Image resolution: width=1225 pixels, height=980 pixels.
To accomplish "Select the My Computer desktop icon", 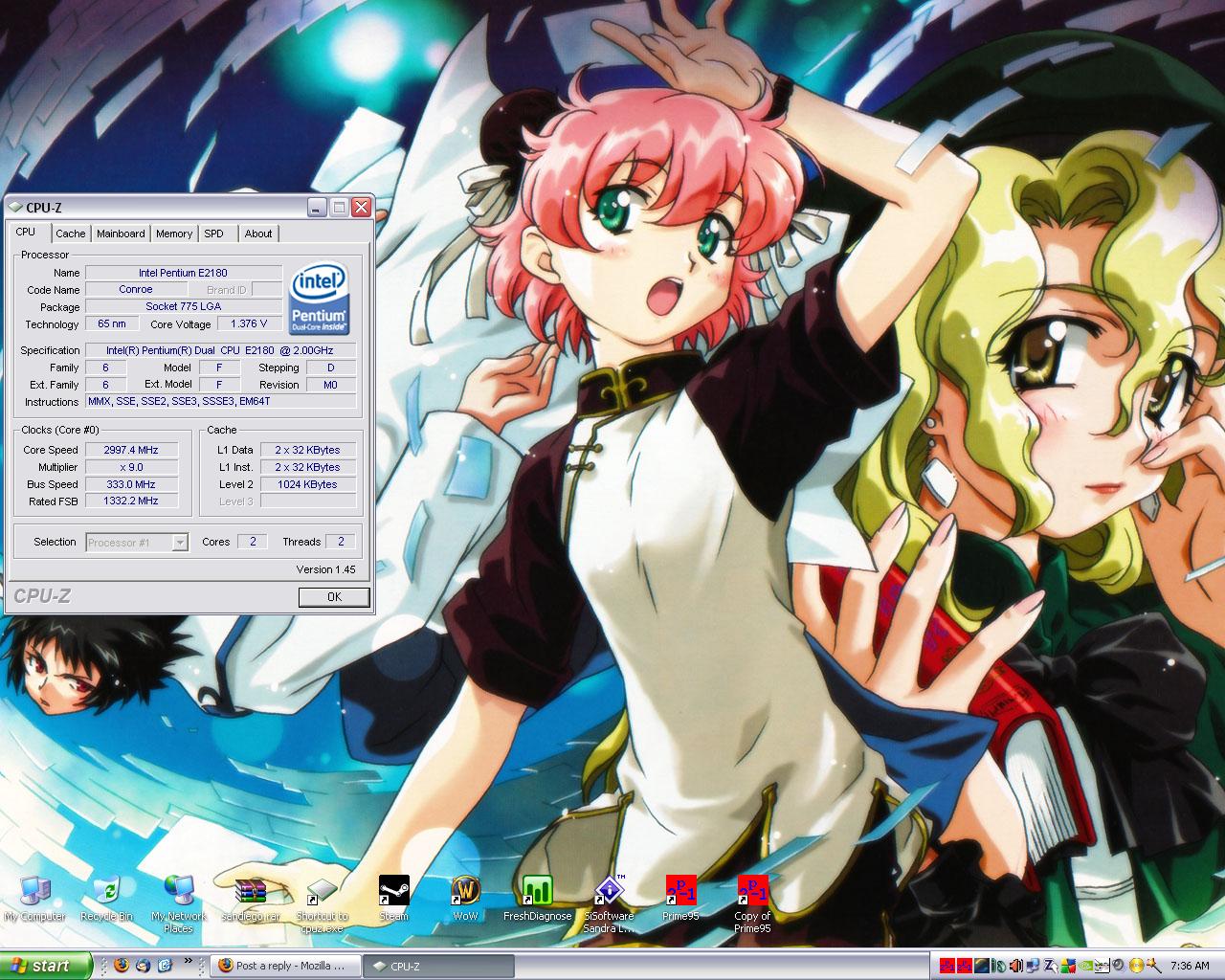I will [x=34, y=899].
